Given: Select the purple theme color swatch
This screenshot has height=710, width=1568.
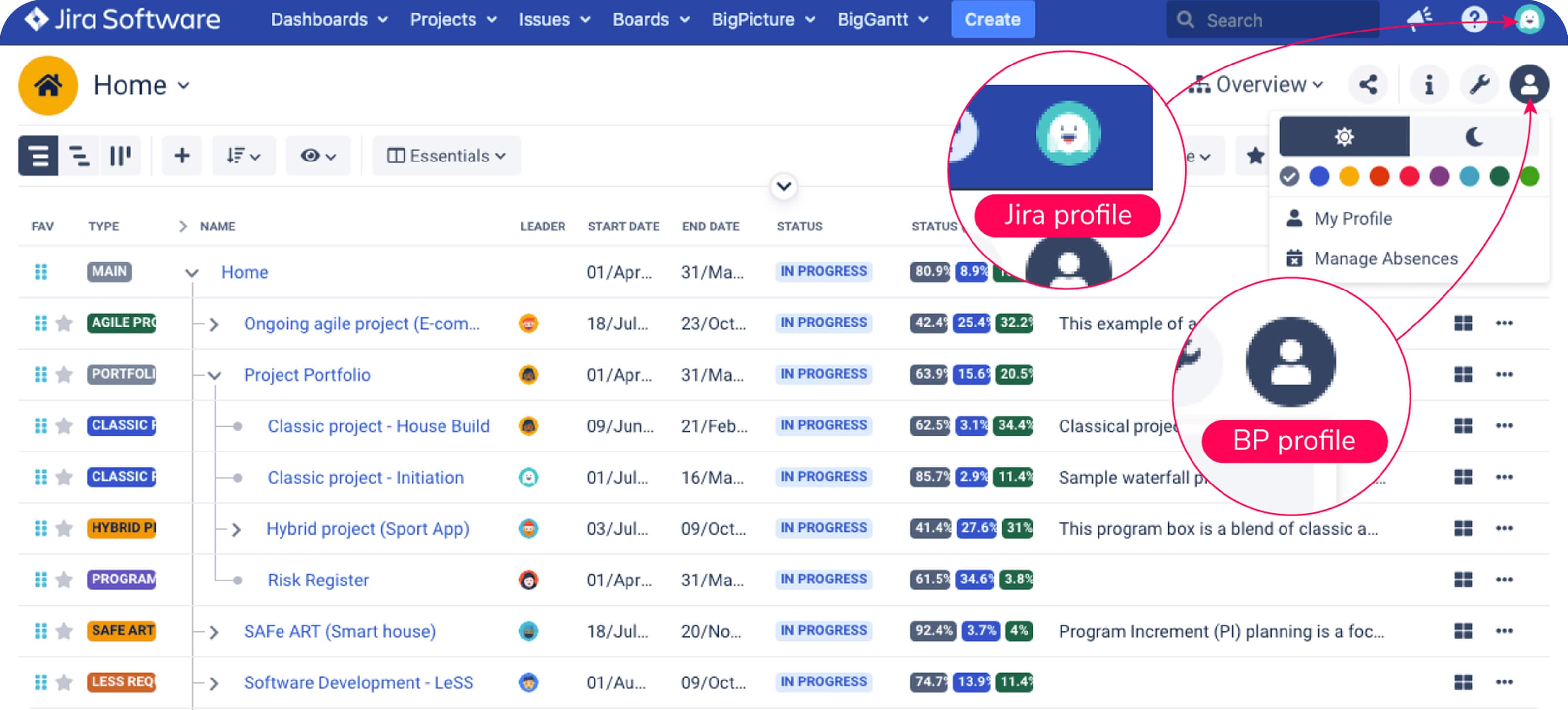Looking at the screenshot, I should point(1439,177).
